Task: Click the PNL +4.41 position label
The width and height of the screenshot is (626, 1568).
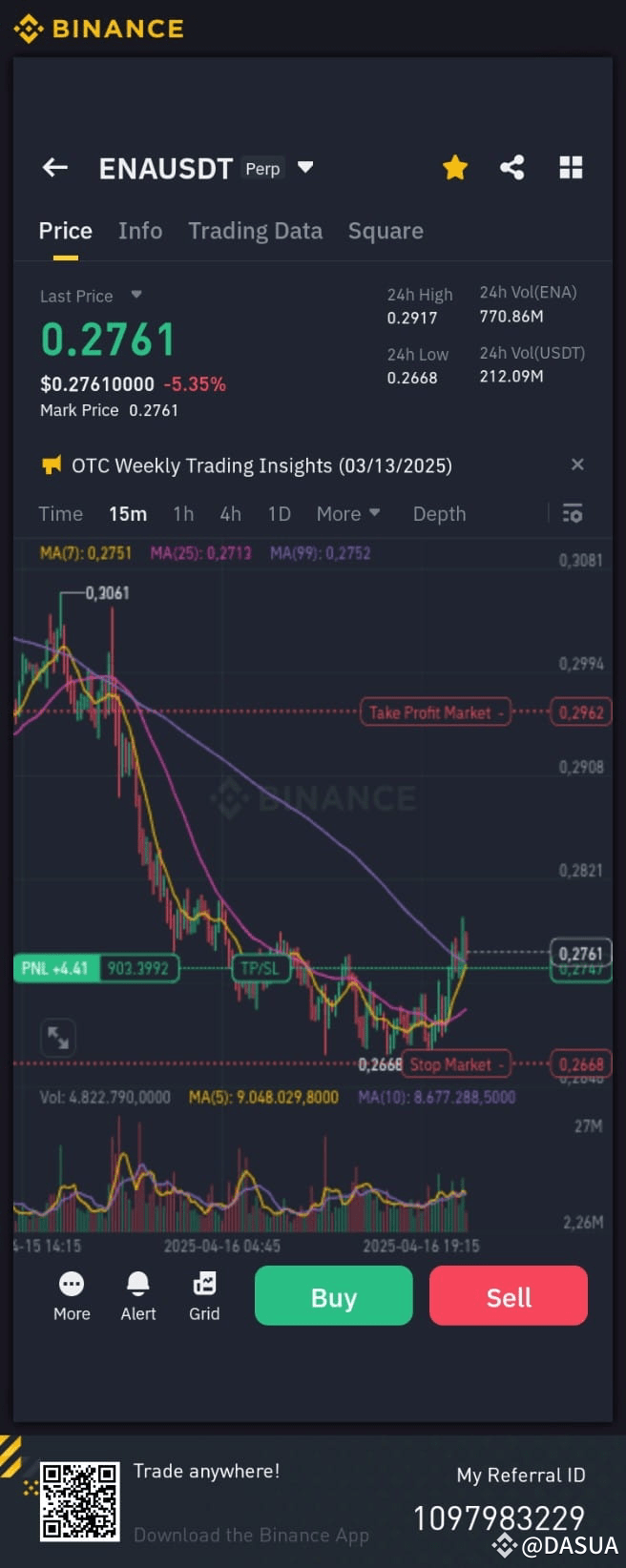Action: coord(55,968)
